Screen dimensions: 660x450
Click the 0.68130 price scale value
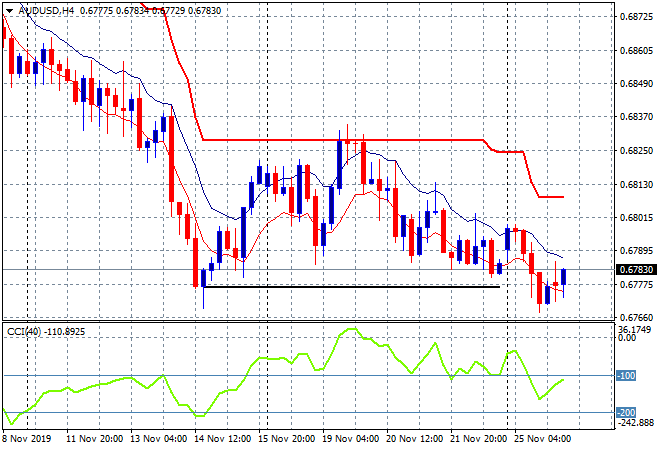tap(636, 184)
